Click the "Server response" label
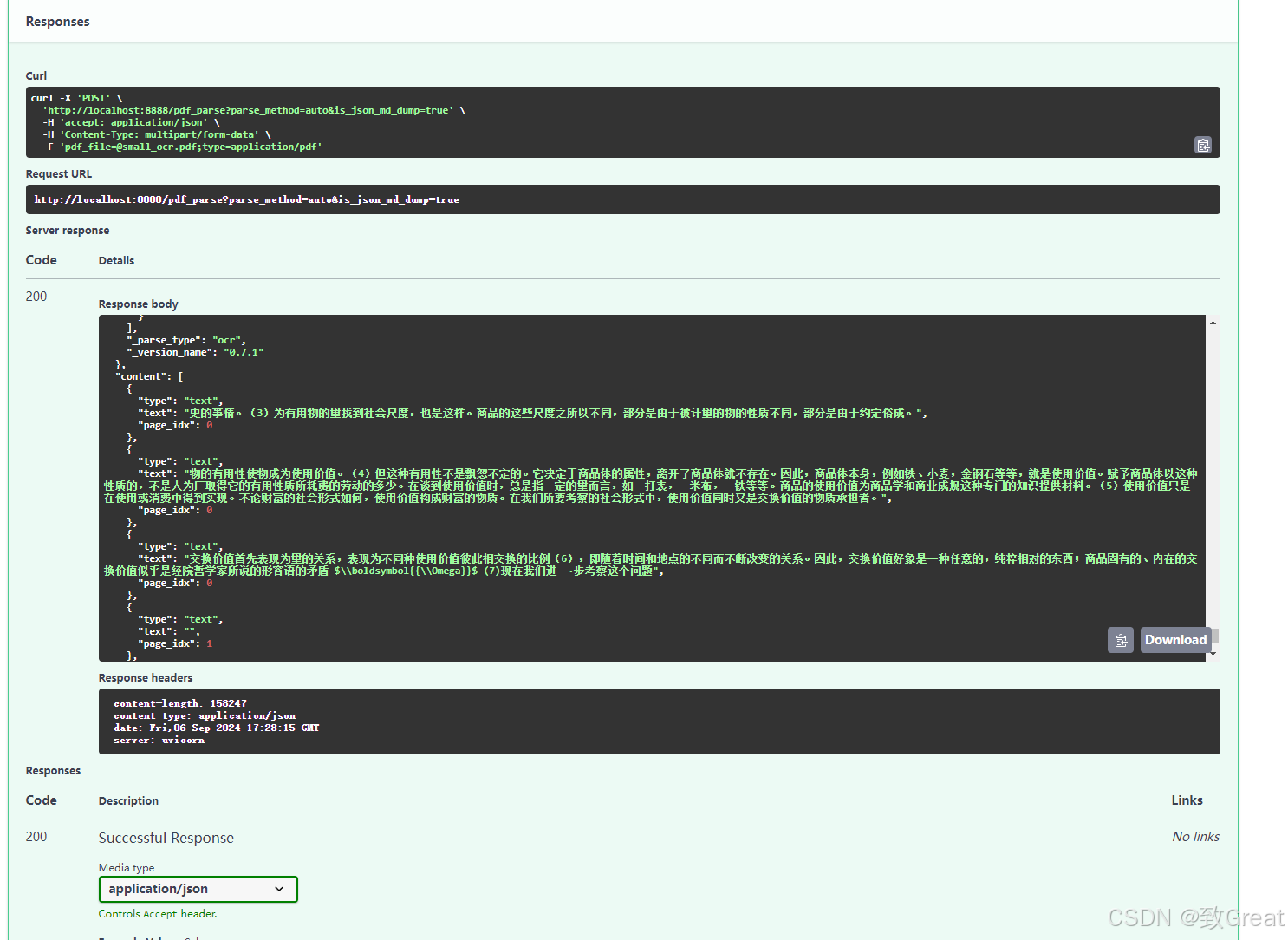The image size is (1288, 940). tap(68, 231)
